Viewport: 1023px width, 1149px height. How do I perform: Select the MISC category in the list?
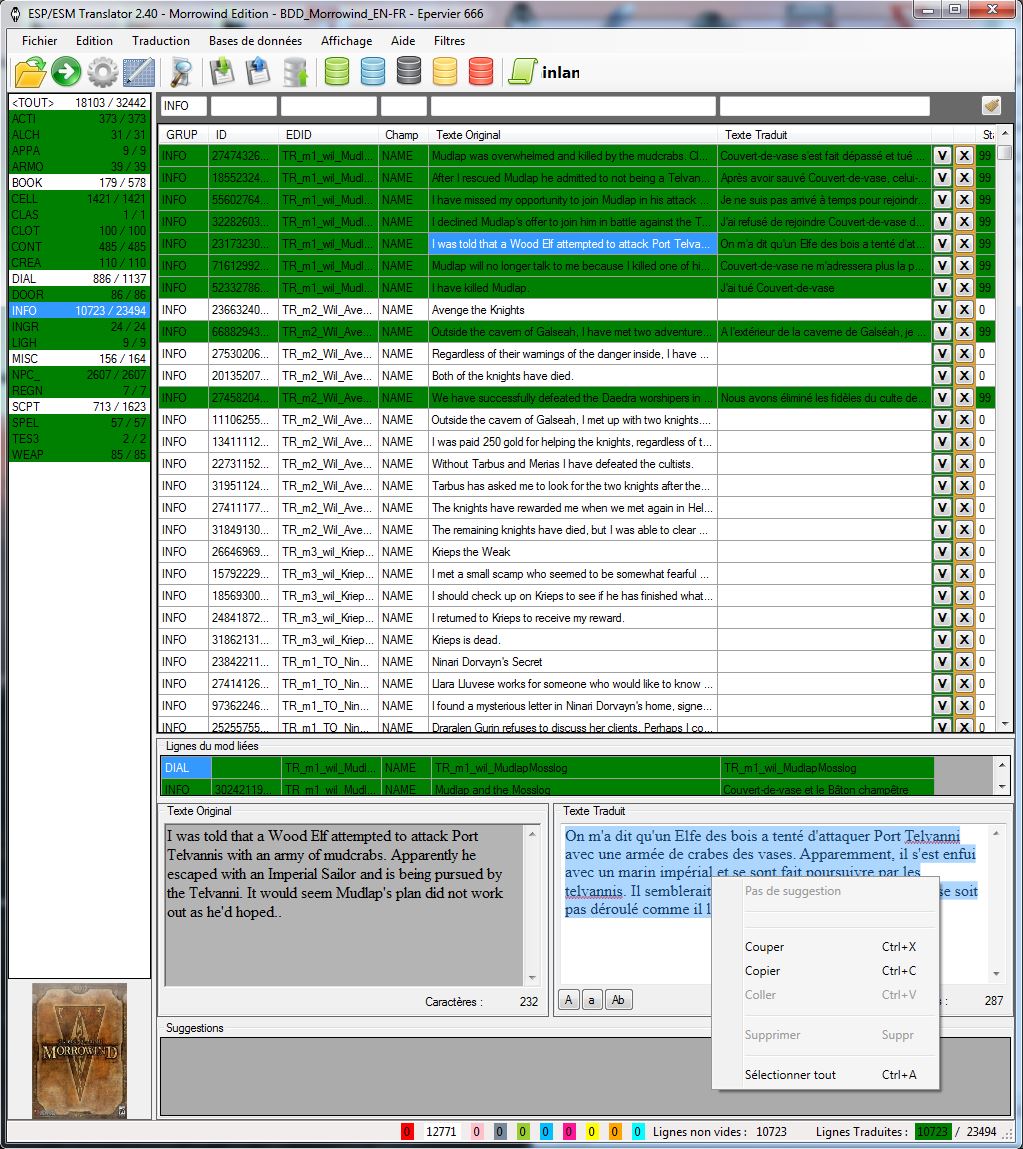coord(79,358)
